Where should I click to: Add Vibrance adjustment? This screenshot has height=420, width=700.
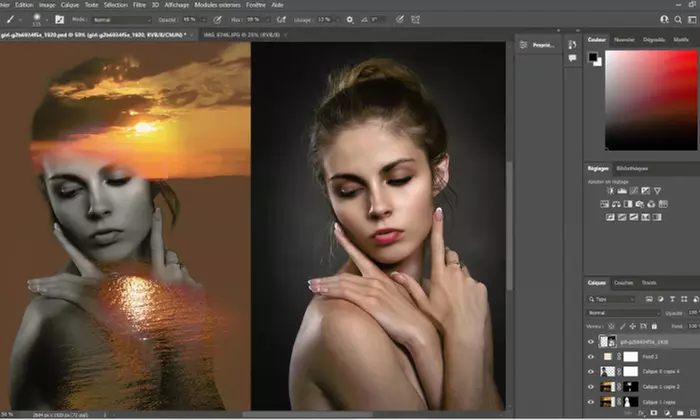657,191
